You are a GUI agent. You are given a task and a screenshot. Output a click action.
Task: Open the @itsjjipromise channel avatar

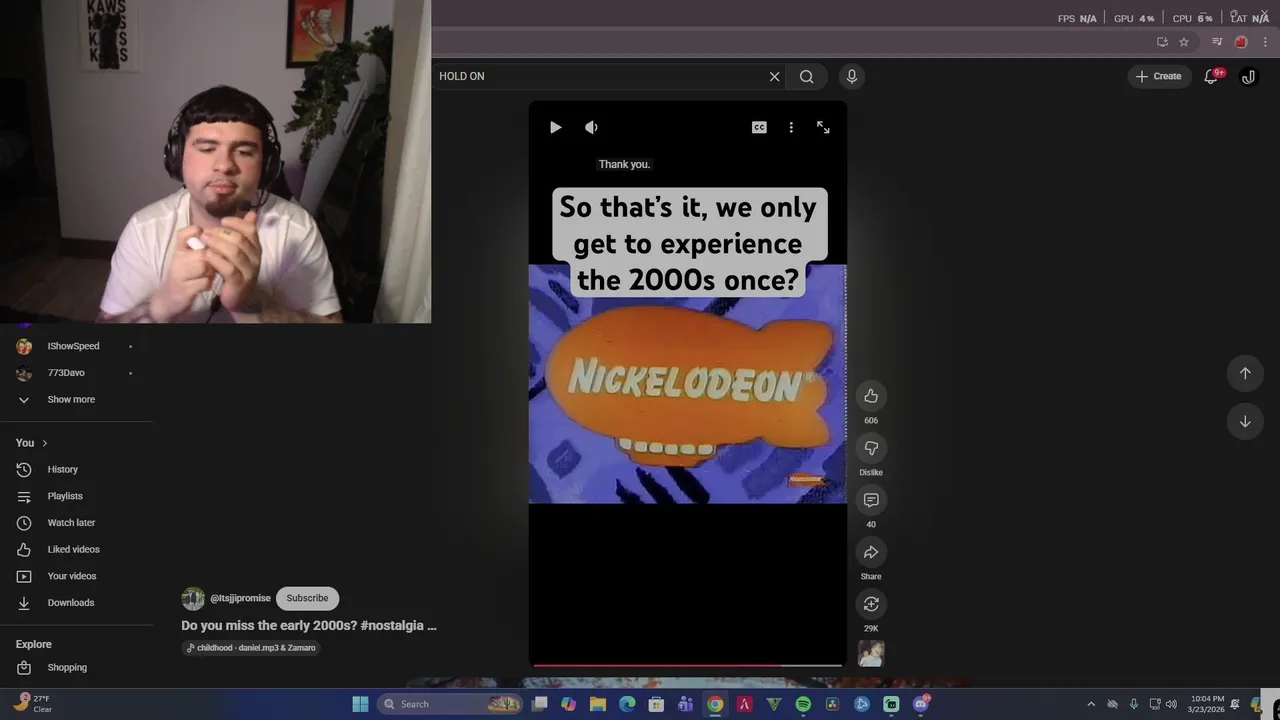[193, 598]
